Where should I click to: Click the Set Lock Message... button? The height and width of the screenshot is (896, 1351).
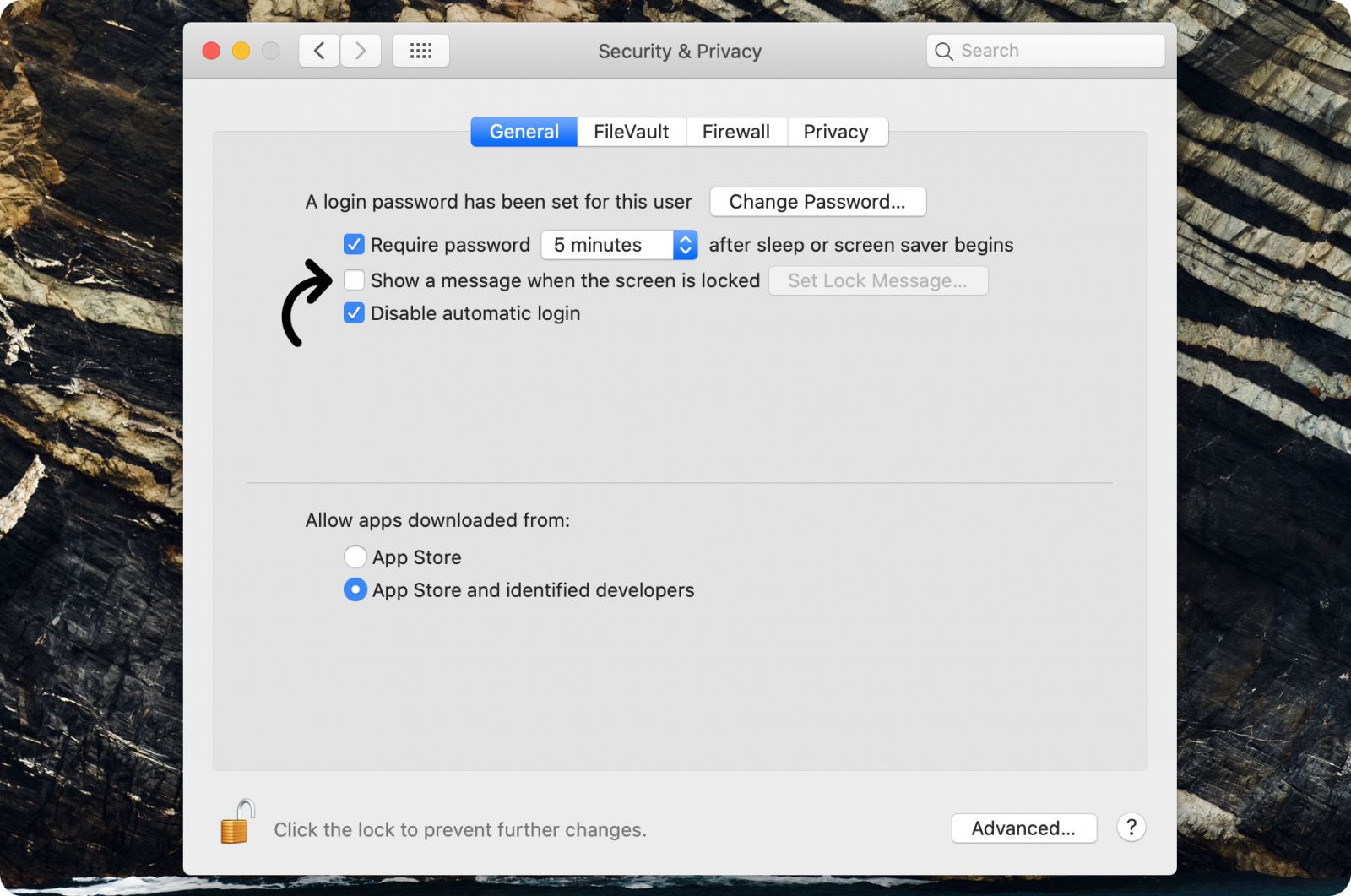pyautogui.click(x=878, y=281)
